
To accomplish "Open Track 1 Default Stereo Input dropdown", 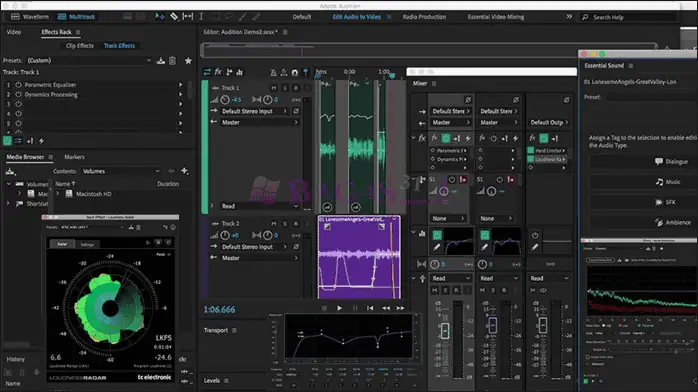I will click(x=254, y=111).
